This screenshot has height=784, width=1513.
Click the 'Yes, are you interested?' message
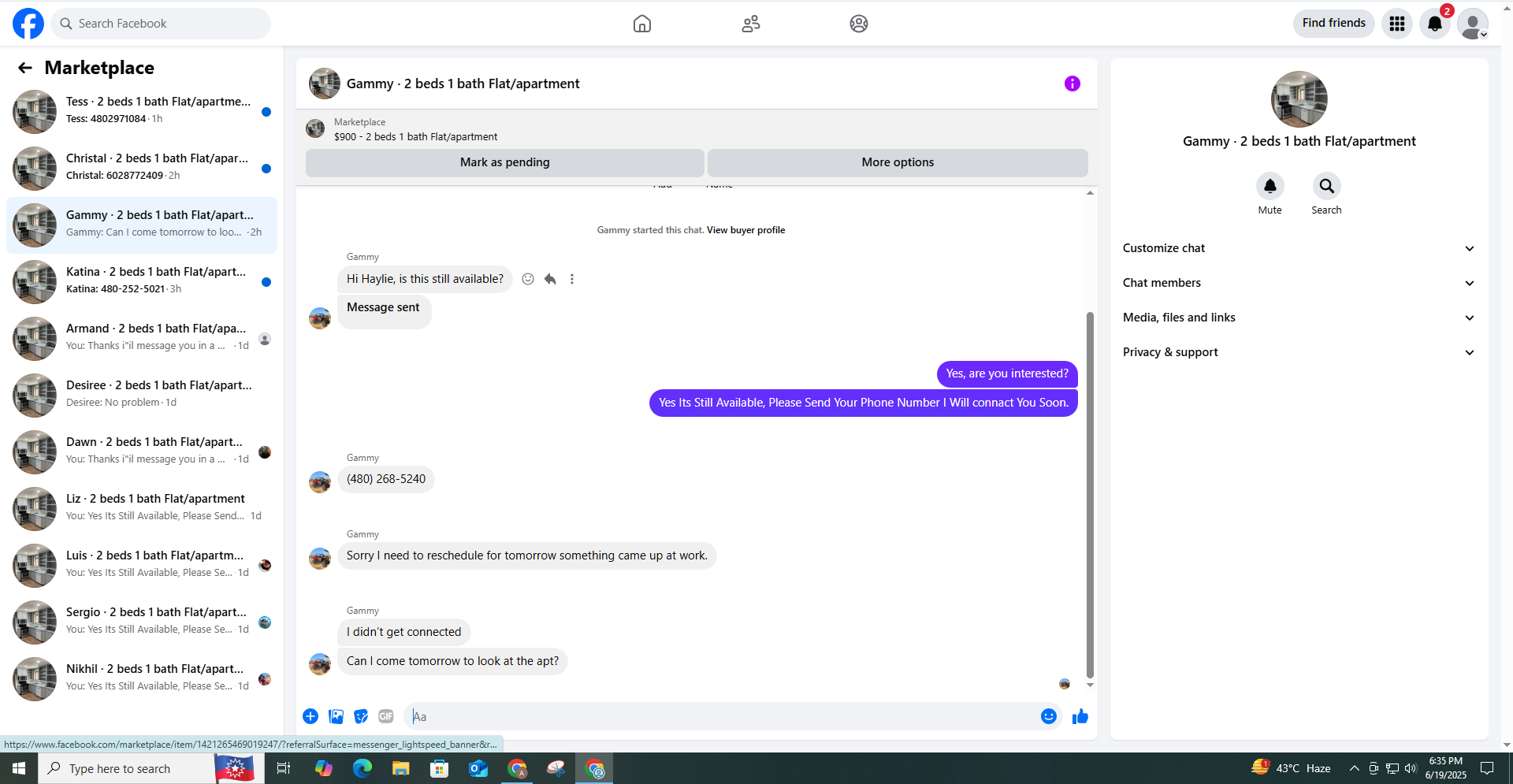click(1007, 373)
